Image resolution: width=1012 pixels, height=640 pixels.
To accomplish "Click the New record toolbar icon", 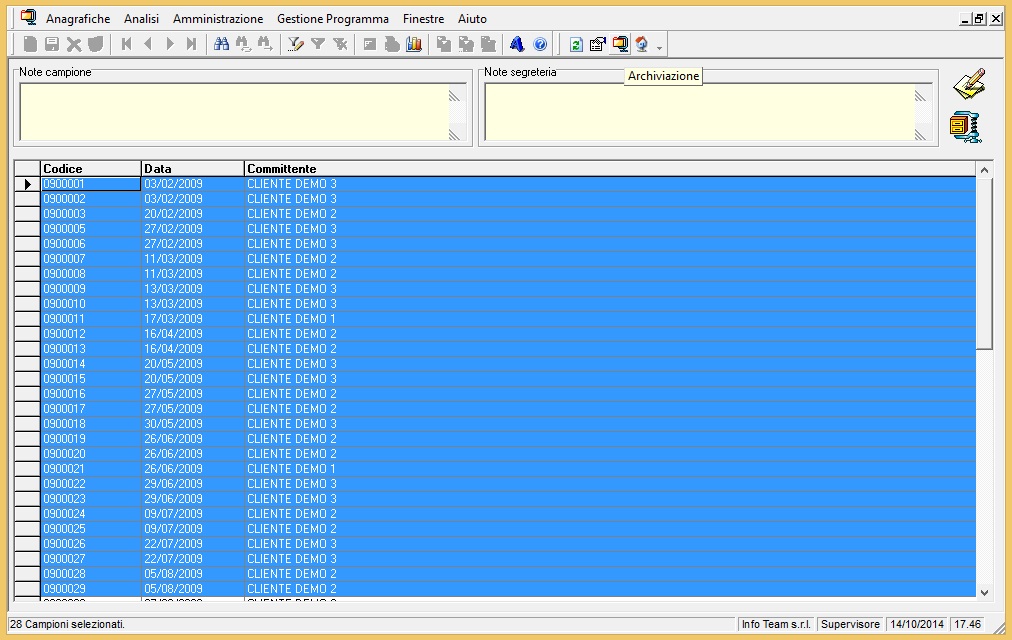I will pos(30,44).
